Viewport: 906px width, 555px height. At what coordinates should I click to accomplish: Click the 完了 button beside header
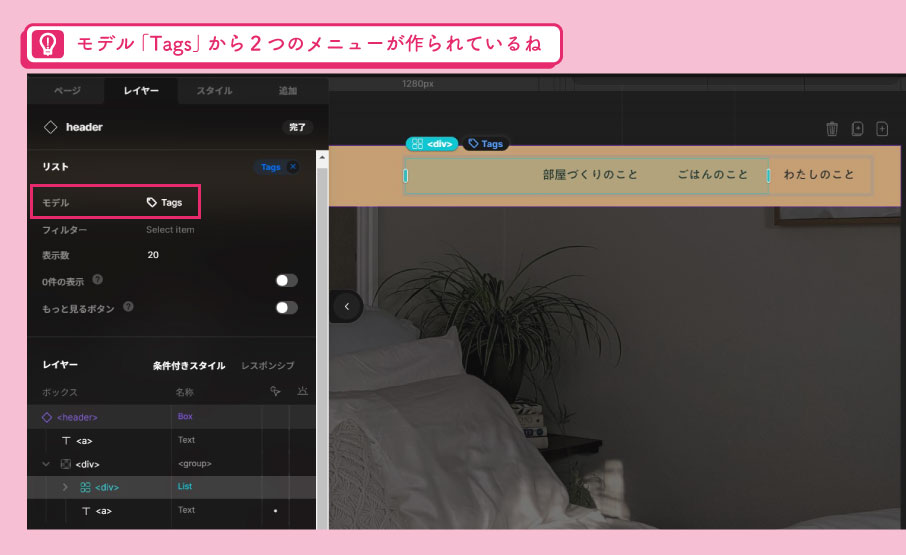[297, 127]
